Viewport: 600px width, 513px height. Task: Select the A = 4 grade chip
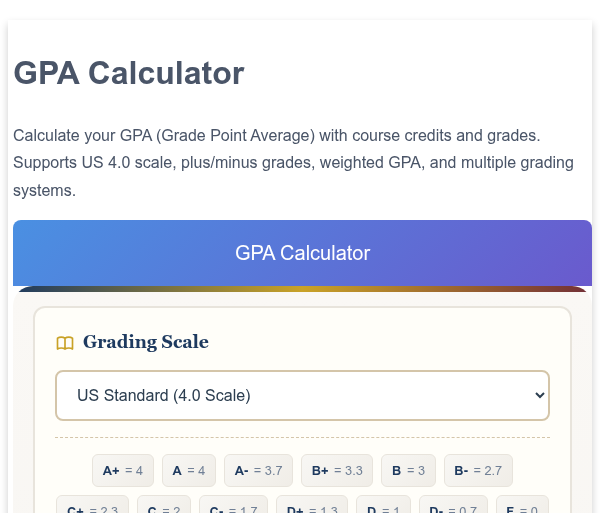point(189,471)
